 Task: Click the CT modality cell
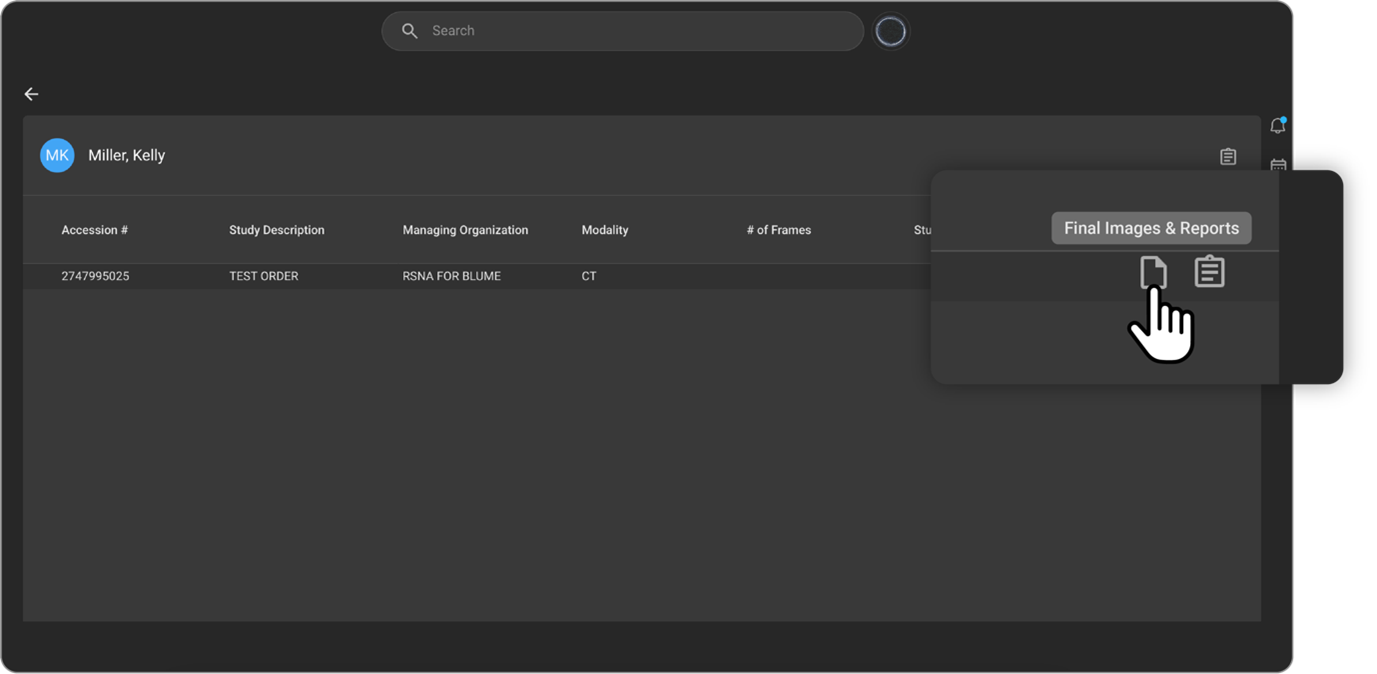click(x=589, y=276)
